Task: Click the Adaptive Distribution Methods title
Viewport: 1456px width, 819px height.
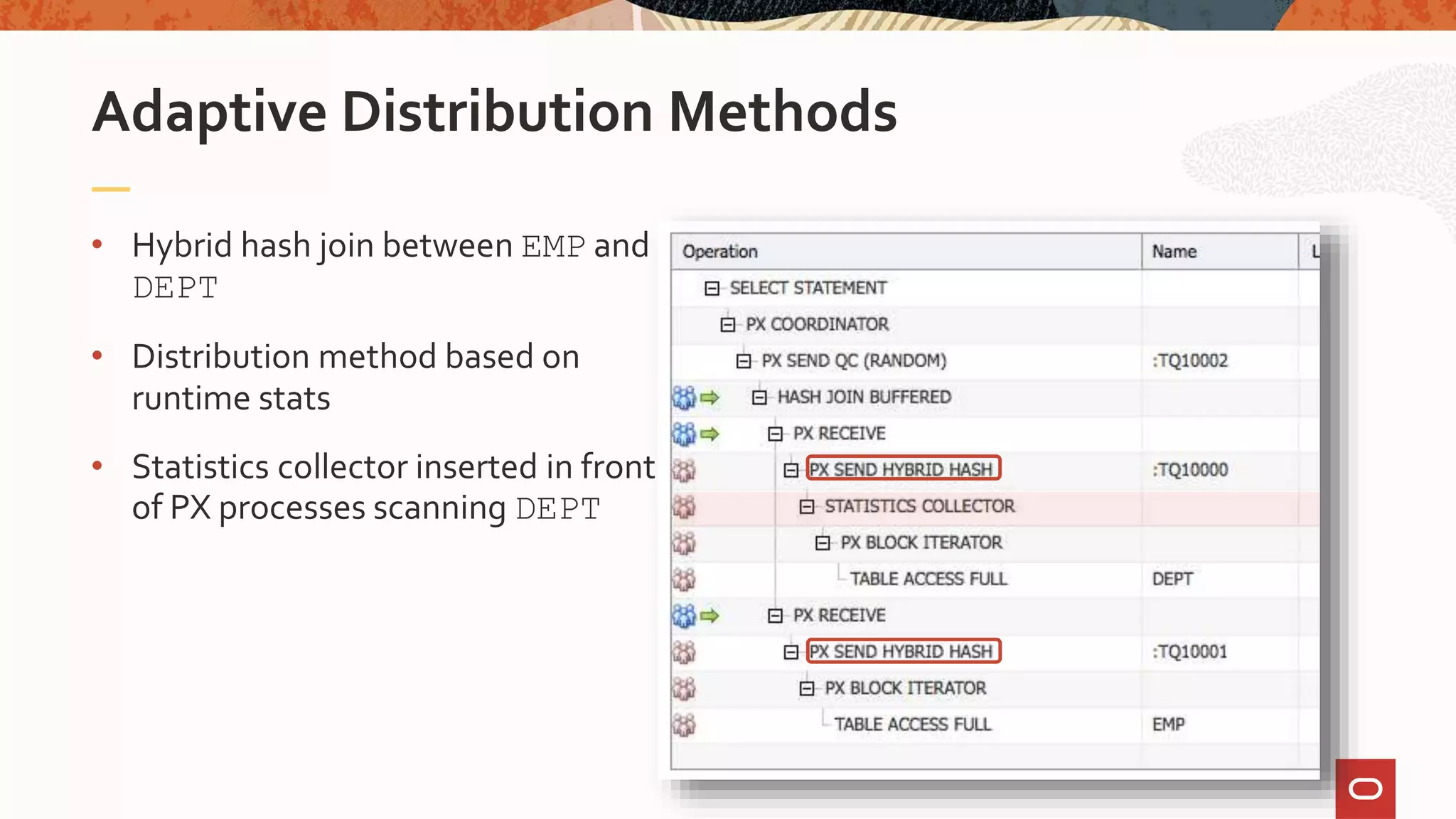Action: tap(495, 112)
